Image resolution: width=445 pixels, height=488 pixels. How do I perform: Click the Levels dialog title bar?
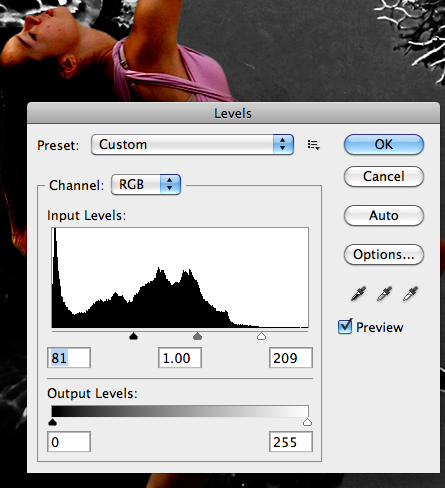pos(233,113)
